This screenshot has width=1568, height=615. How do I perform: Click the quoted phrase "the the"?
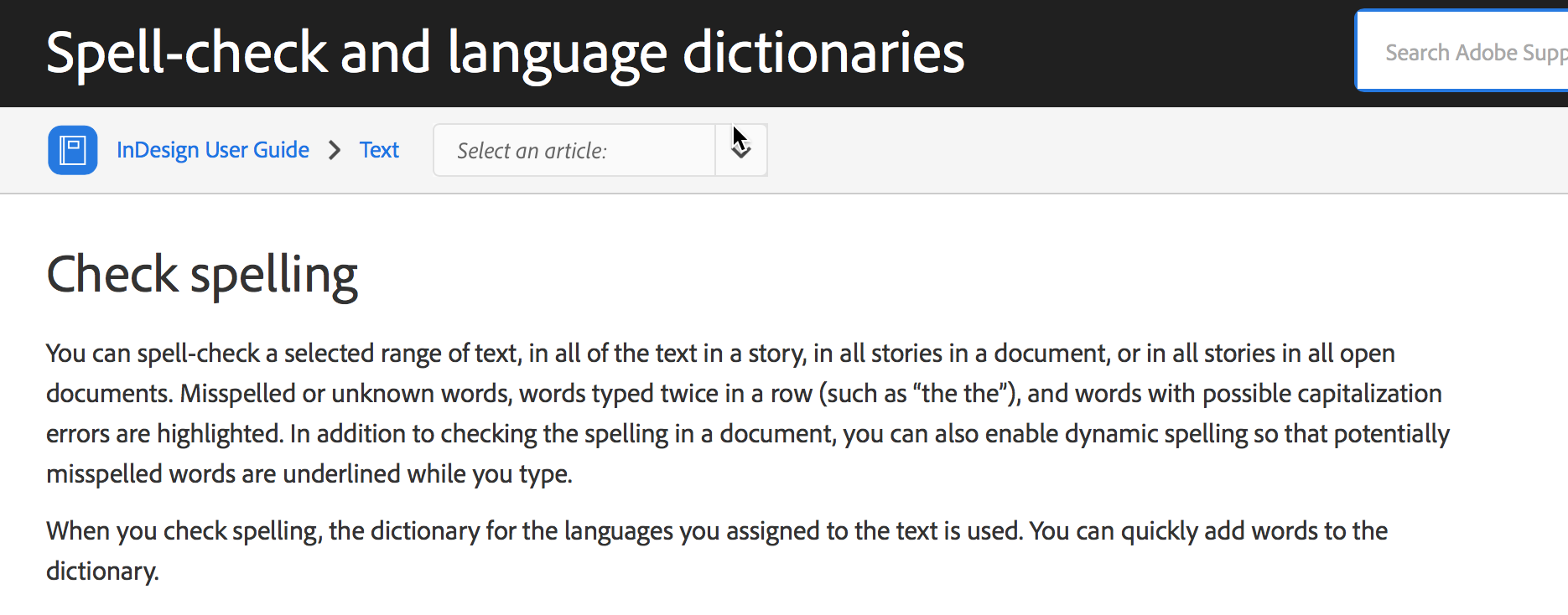pos(963,394)
